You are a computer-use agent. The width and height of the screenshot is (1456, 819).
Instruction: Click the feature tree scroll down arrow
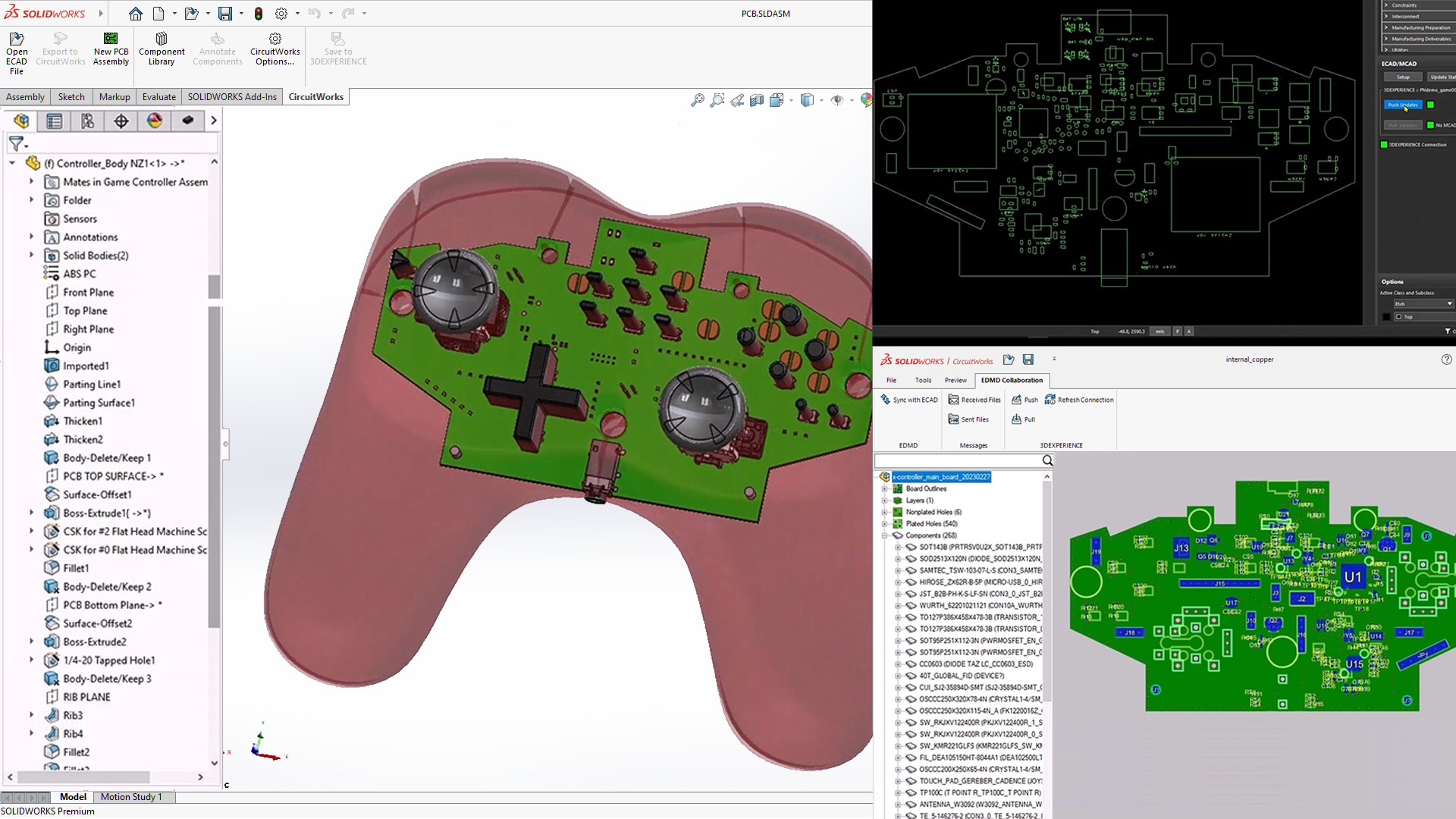tap(215, 764)
